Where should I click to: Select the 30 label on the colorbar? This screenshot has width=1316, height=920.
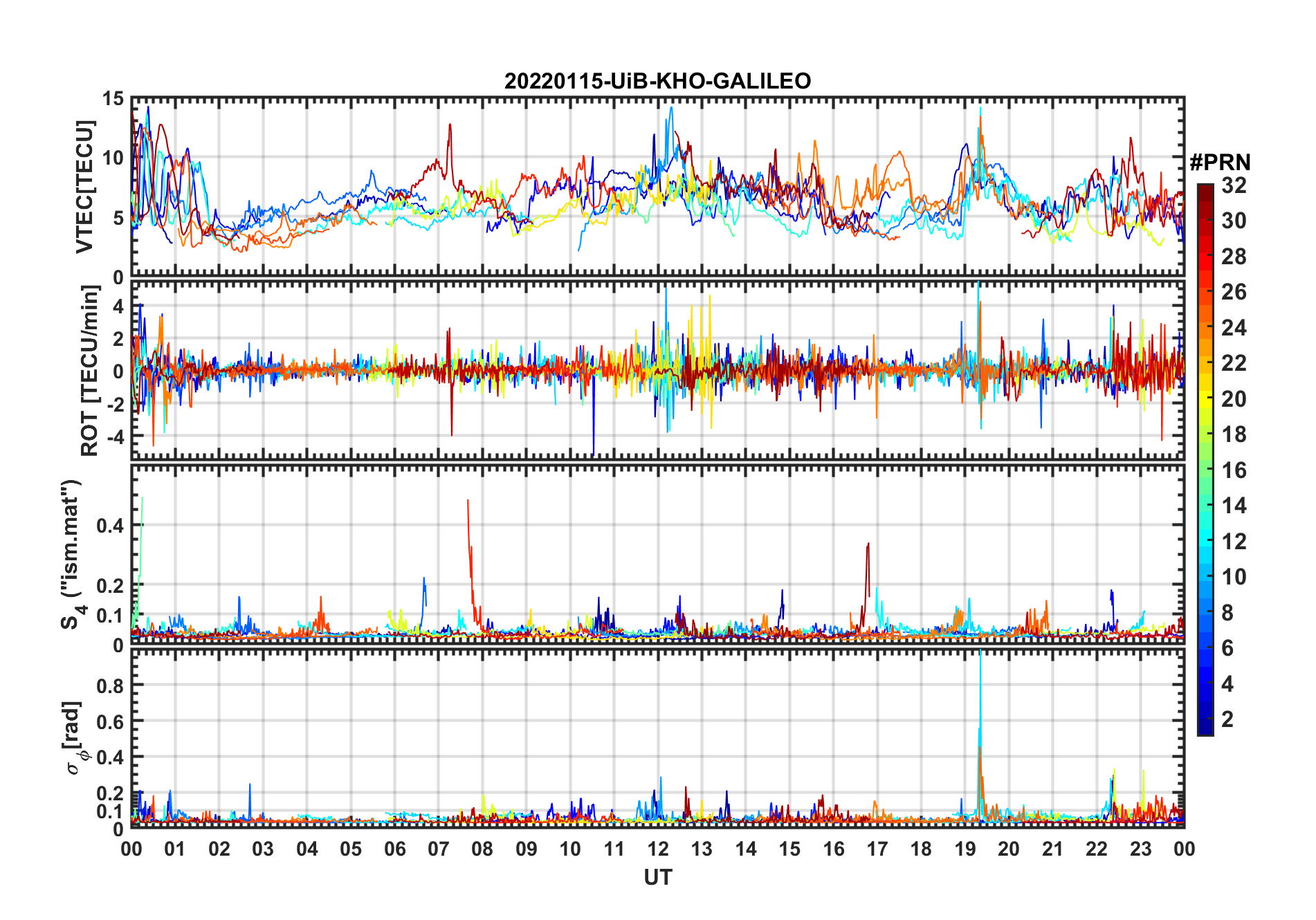(1234, 221)
